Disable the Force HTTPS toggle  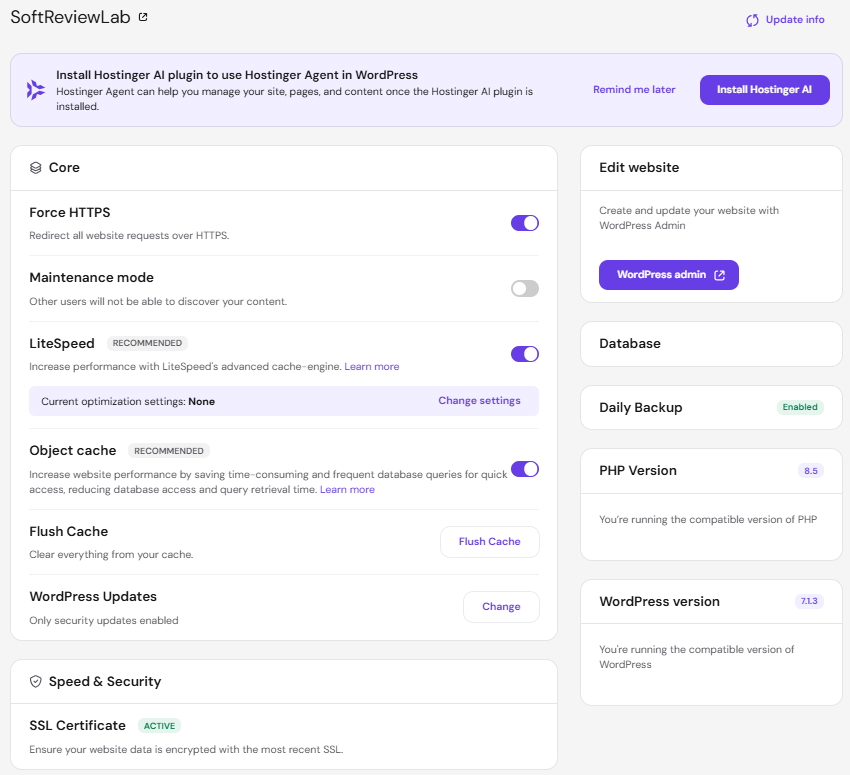(x=525, y=223)
